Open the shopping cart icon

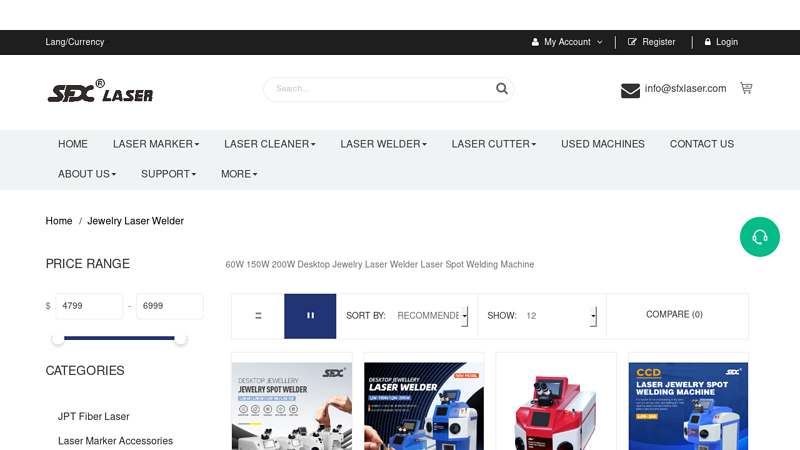coord(746,88)
